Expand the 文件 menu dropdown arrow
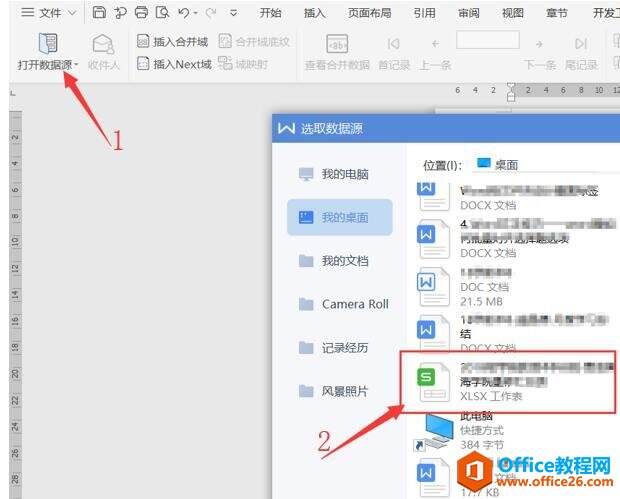The height and width of the screenshot is (499, 620). pos(72,13)
